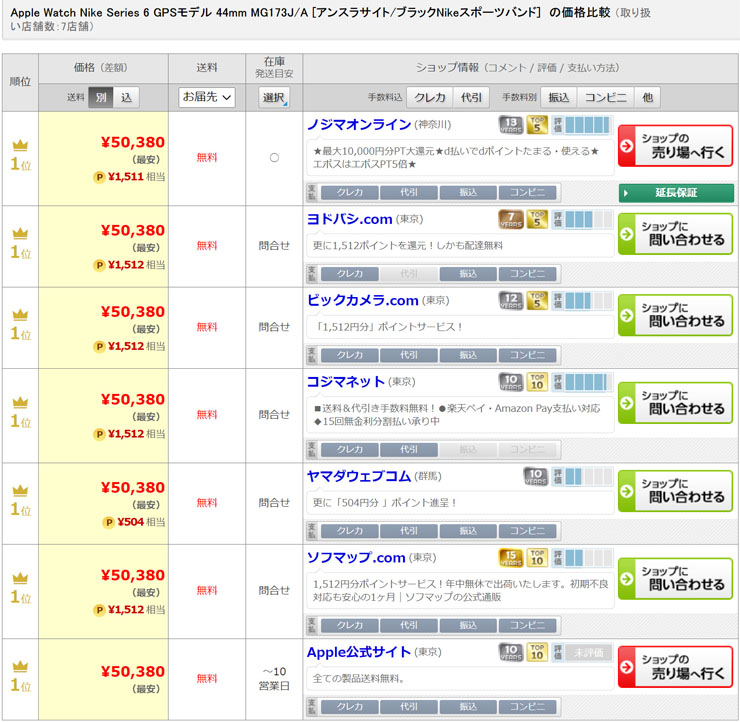This screenshot has height=722, width=740.
Task: Open ノジマオンライン shop link
Action: [x=359, y=125]
